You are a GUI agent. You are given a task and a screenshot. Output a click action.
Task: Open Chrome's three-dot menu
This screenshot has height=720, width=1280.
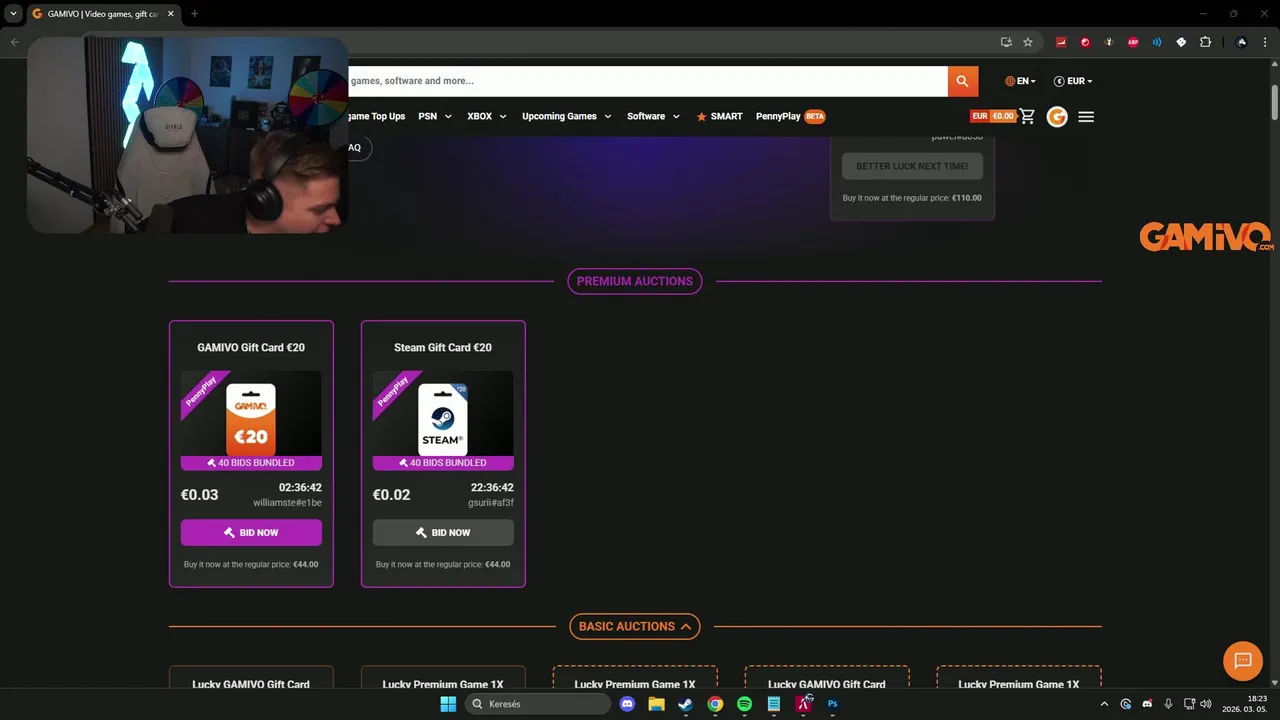[x=1265, y=42]
